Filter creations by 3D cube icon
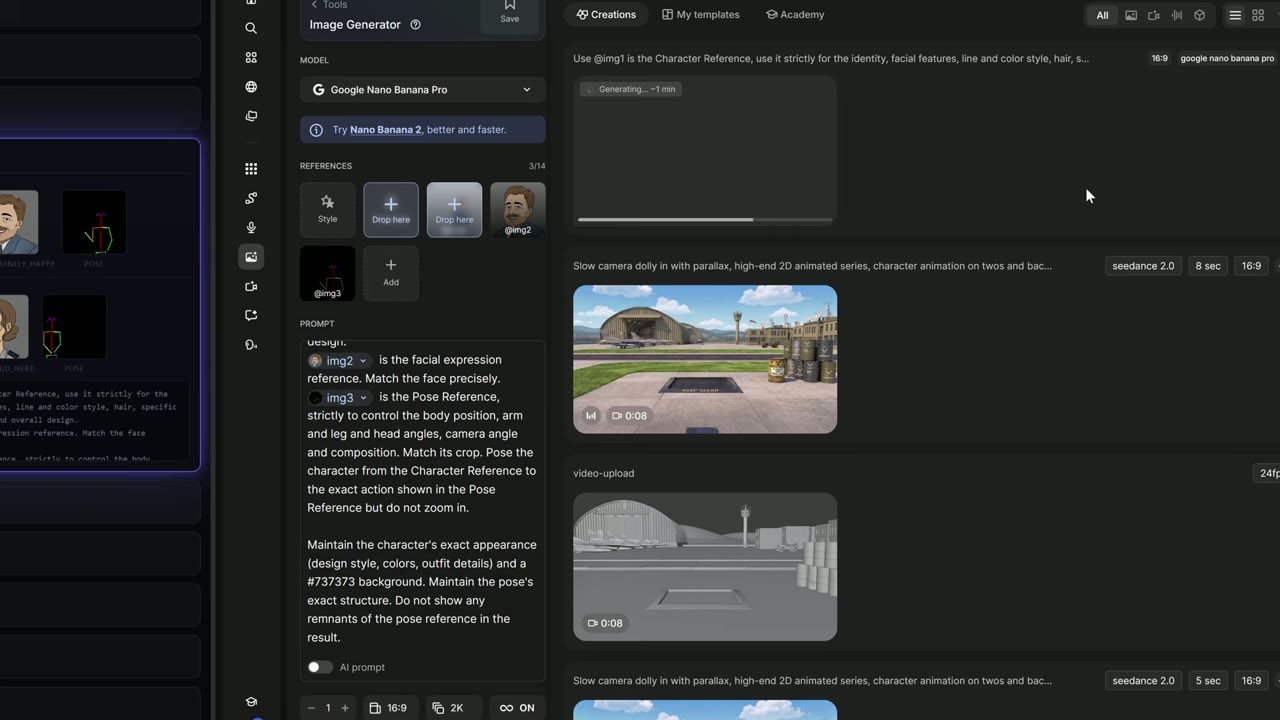The image size is (1280, 720). click(x=1200, y=15)
